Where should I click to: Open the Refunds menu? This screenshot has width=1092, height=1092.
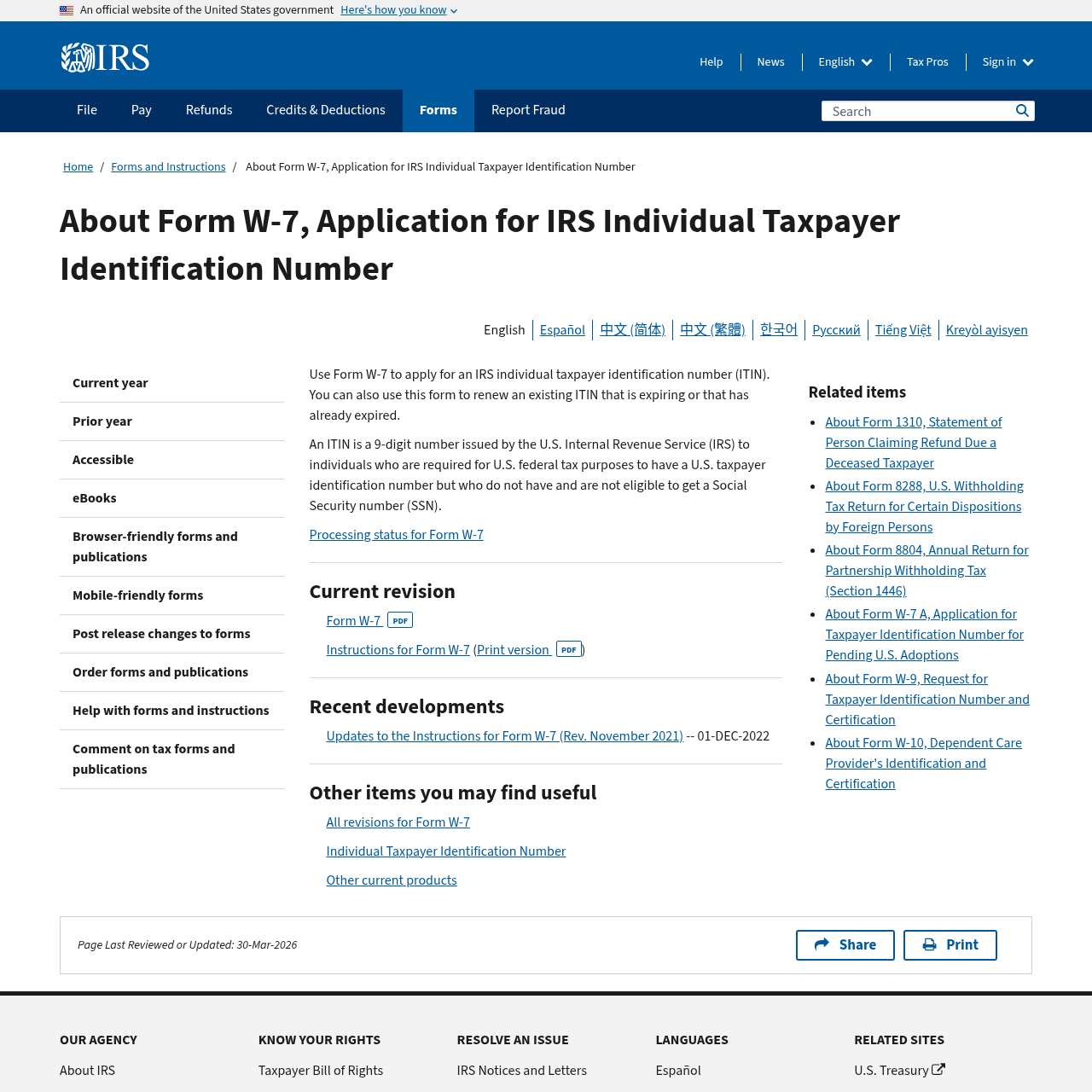point(209,110)
